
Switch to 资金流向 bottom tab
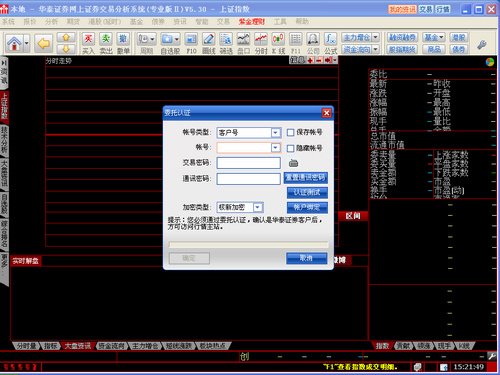click(x=112, y=346)
